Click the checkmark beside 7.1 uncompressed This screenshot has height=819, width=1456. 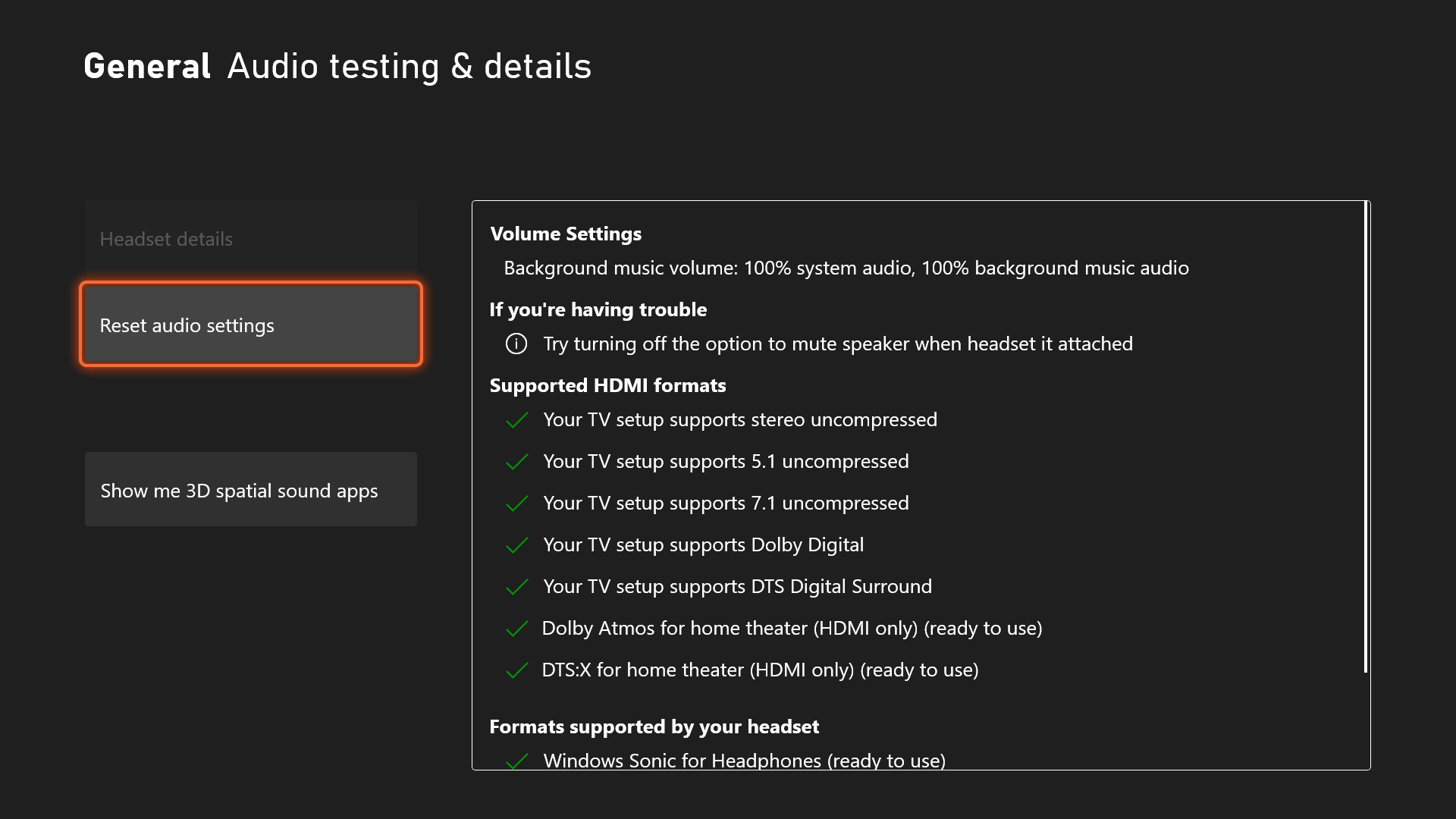coord(516,504)
